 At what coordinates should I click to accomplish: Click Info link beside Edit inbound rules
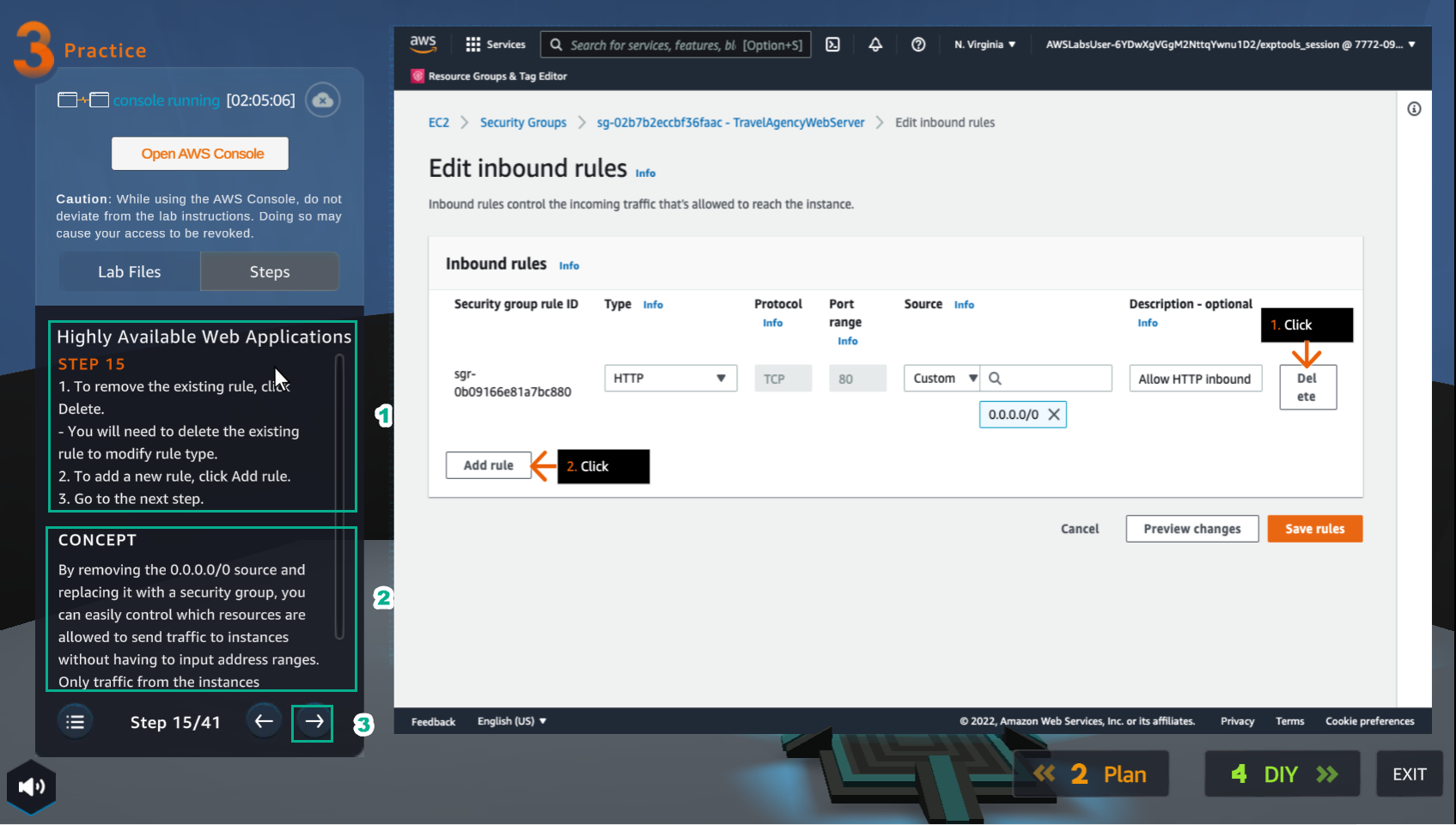pyautogui.click(x=645, y=173)
